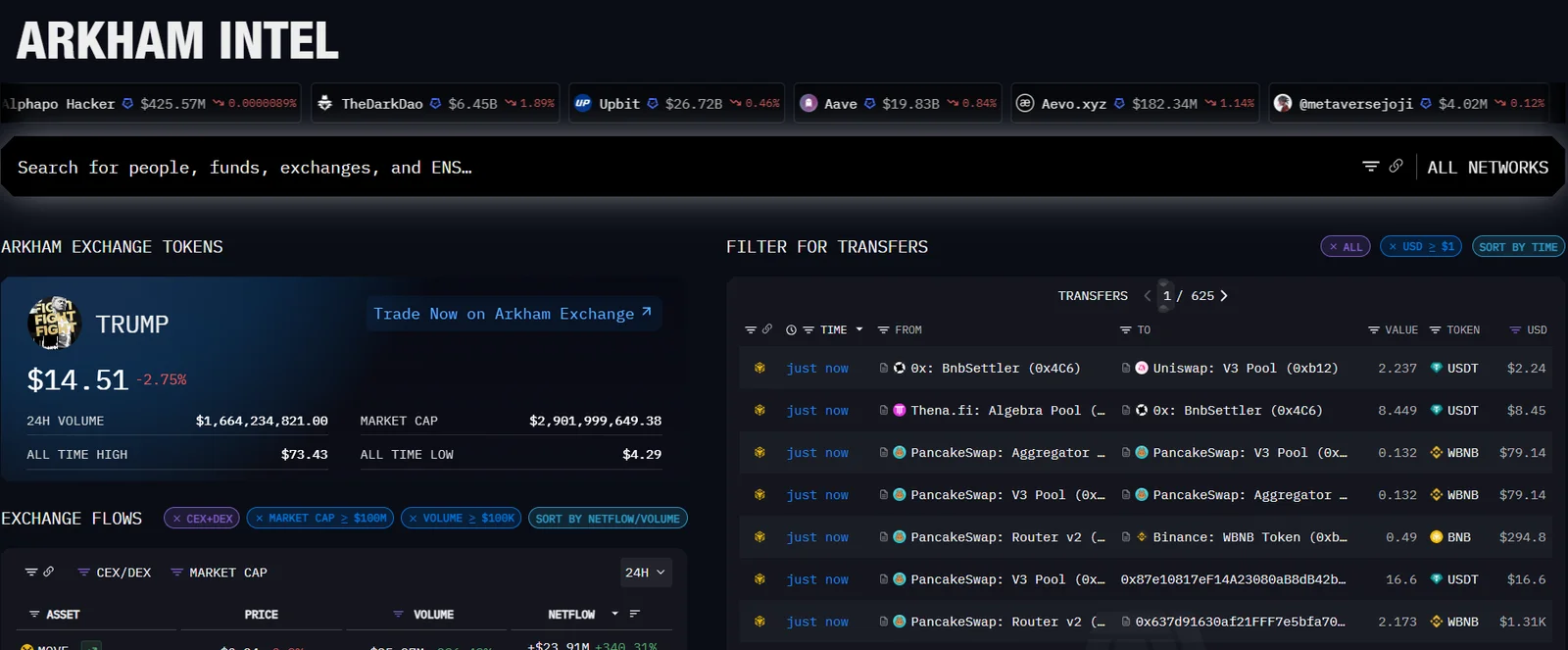Copy the transfers filter link icon

pyautogui.click(x=767, y=329)
